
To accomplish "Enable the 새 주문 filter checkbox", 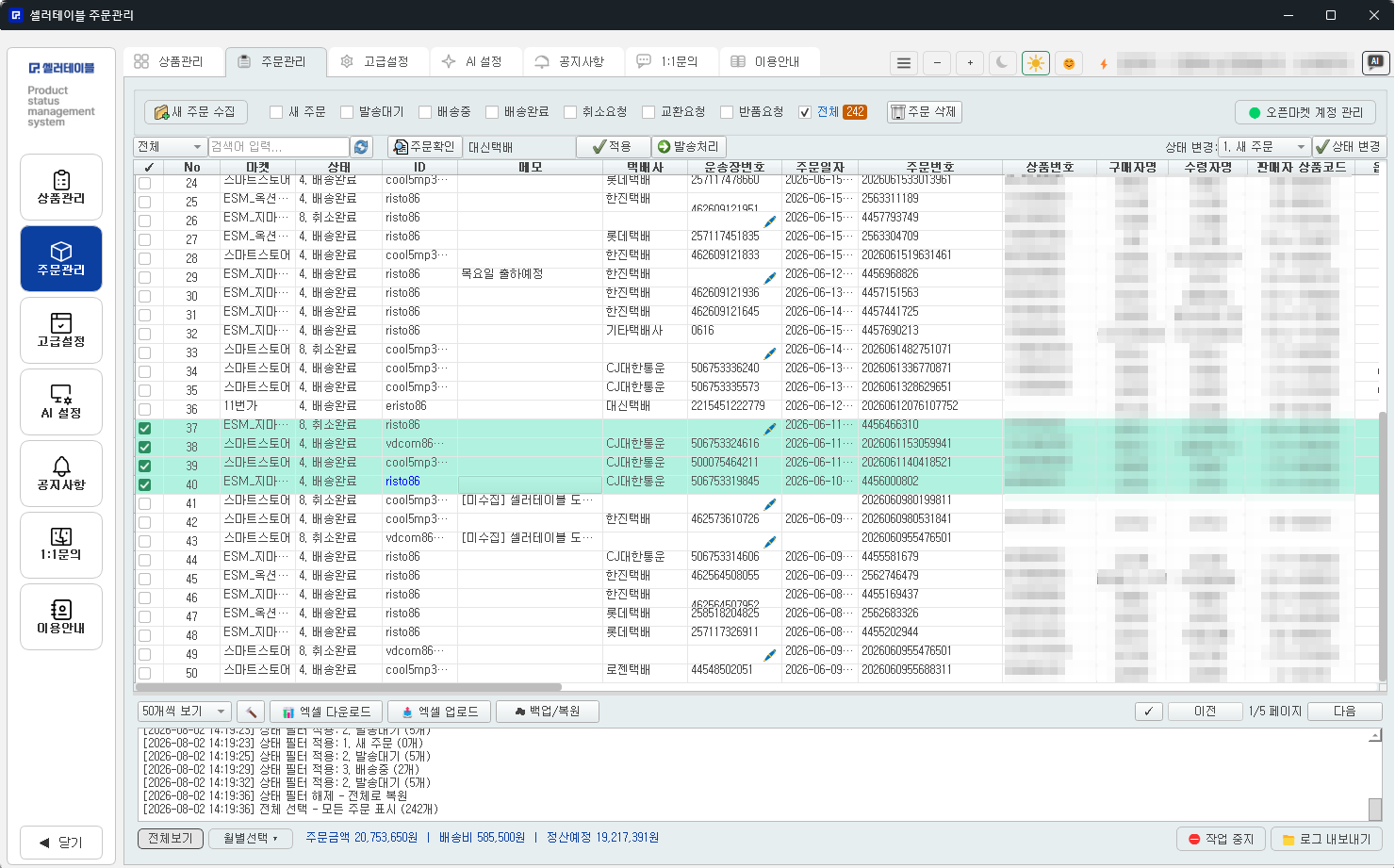I will pos(276,112).
